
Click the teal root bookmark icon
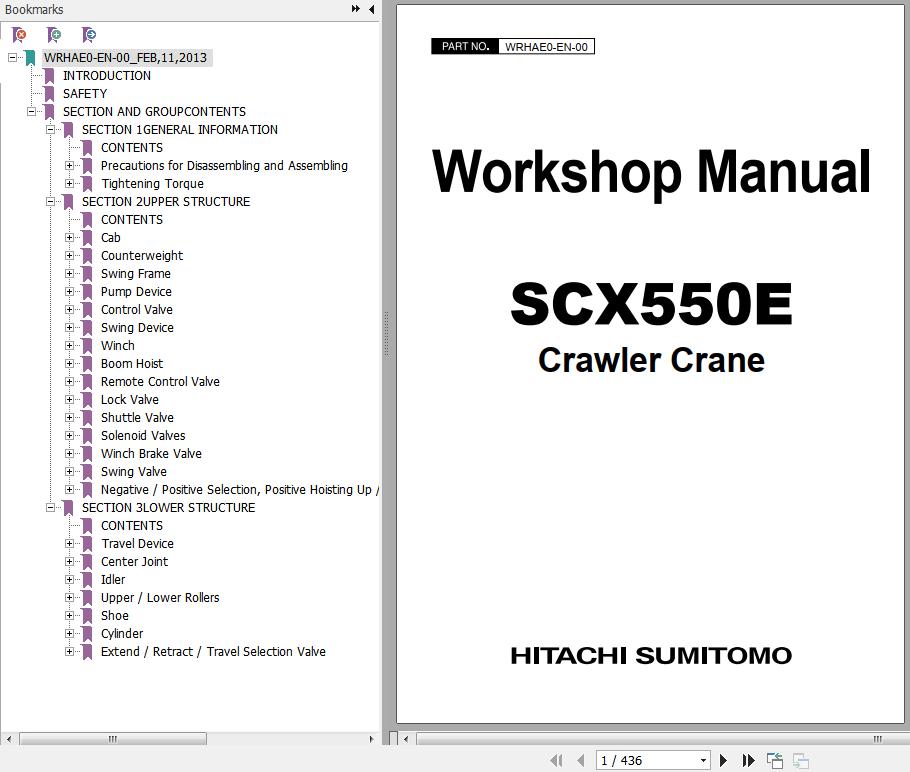30,57
